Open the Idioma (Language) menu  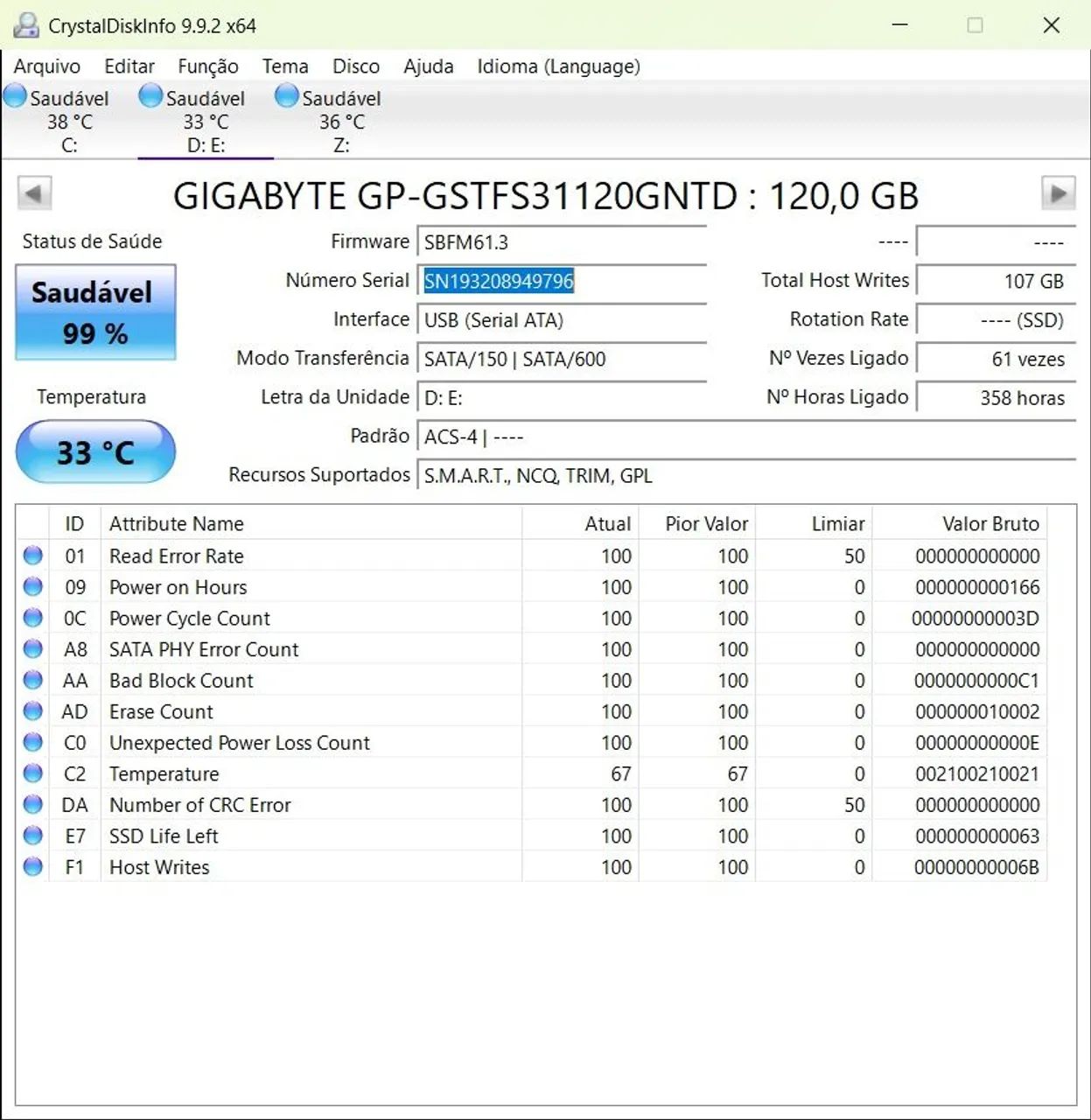[558, 66]
